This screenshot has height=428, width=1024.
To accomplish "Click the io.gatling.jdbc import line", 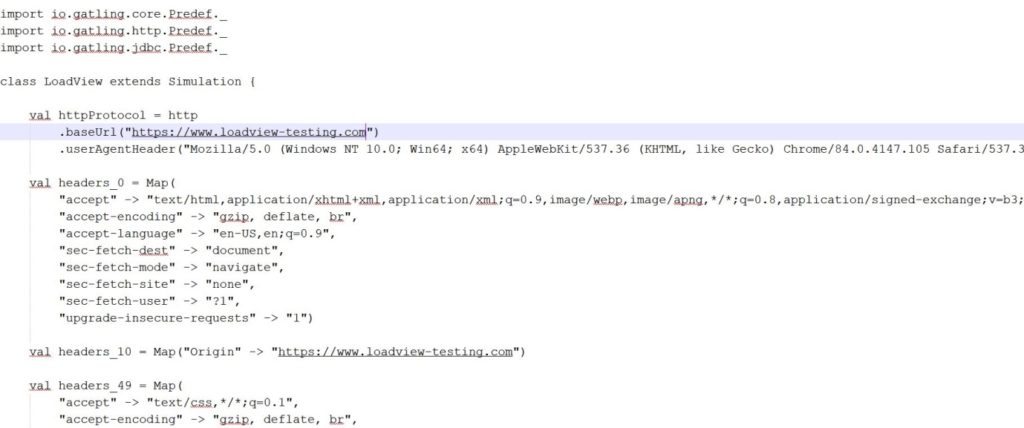I will [x=113, y=47].
